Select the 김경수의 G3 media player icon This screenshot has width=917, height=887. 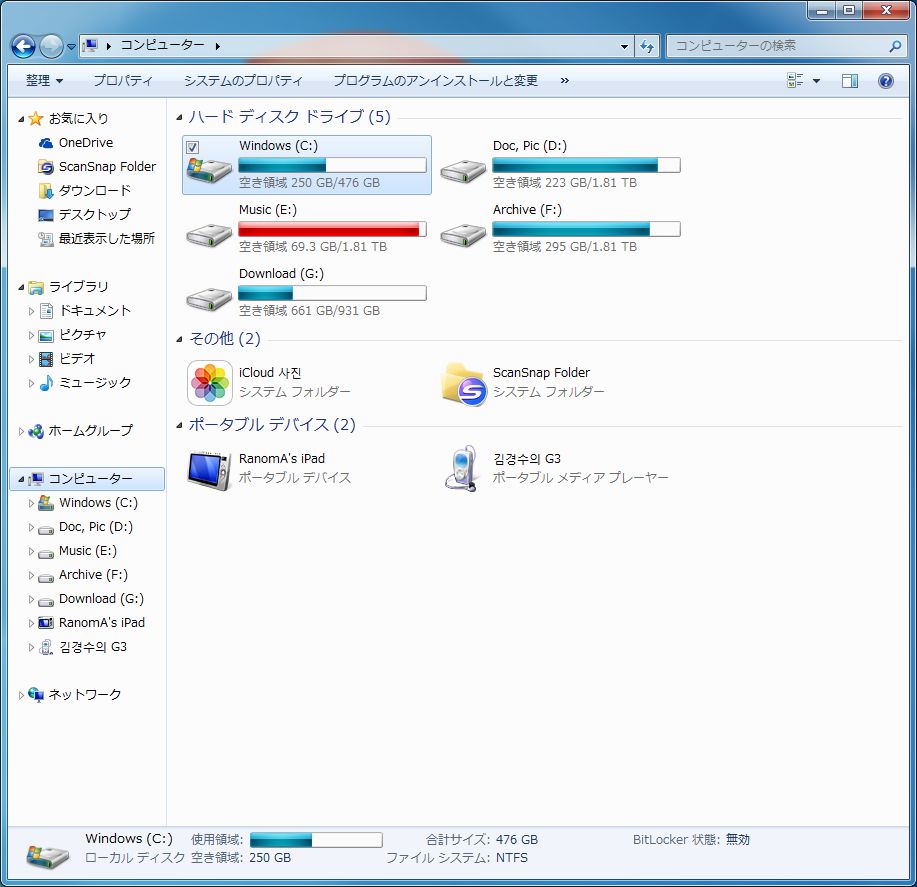tap(462, 469)
